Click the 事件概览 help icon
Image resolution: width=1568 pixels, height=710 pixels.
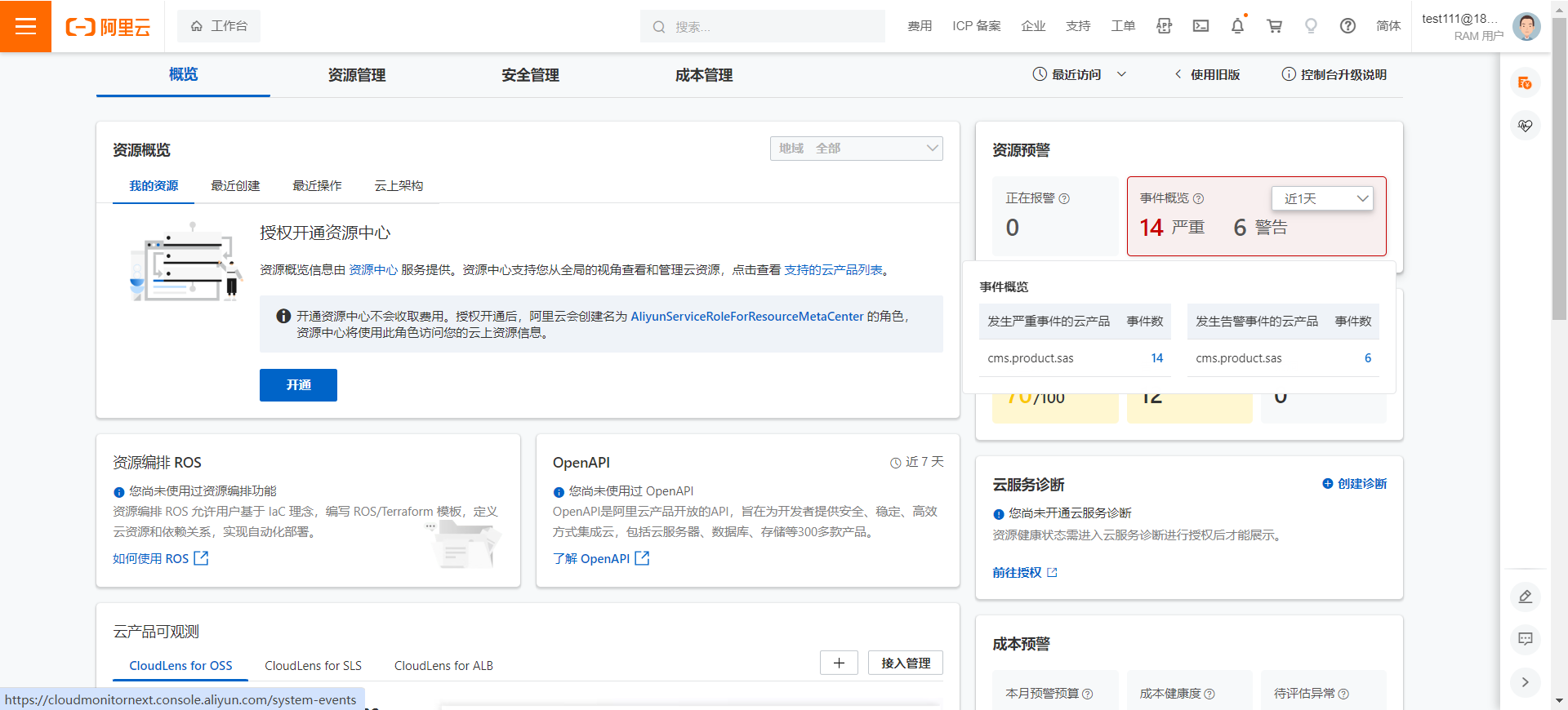(1198, 198)
